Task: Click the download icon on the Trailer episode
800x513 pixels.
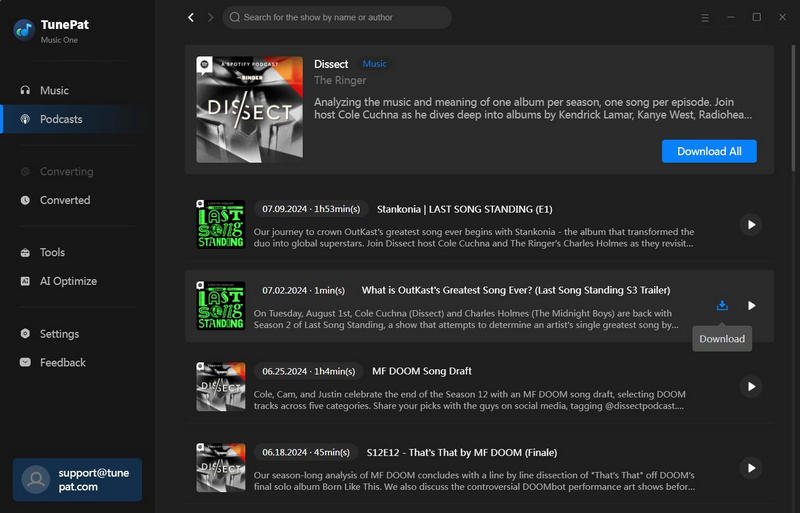Action: point(722,305)
